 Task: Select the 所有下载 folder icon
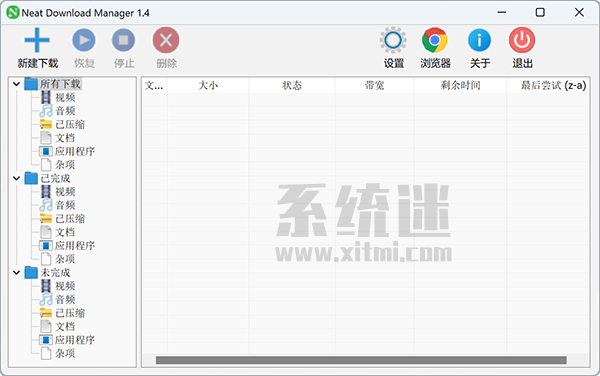click(31, 84)
